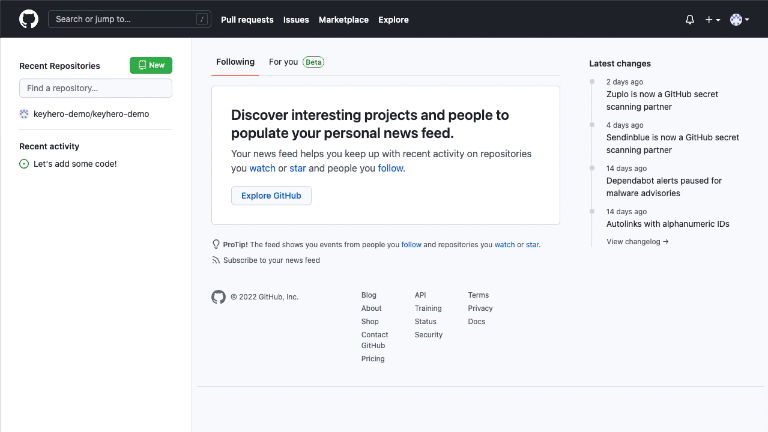Follow the star link in news feed card

point(298,168)
